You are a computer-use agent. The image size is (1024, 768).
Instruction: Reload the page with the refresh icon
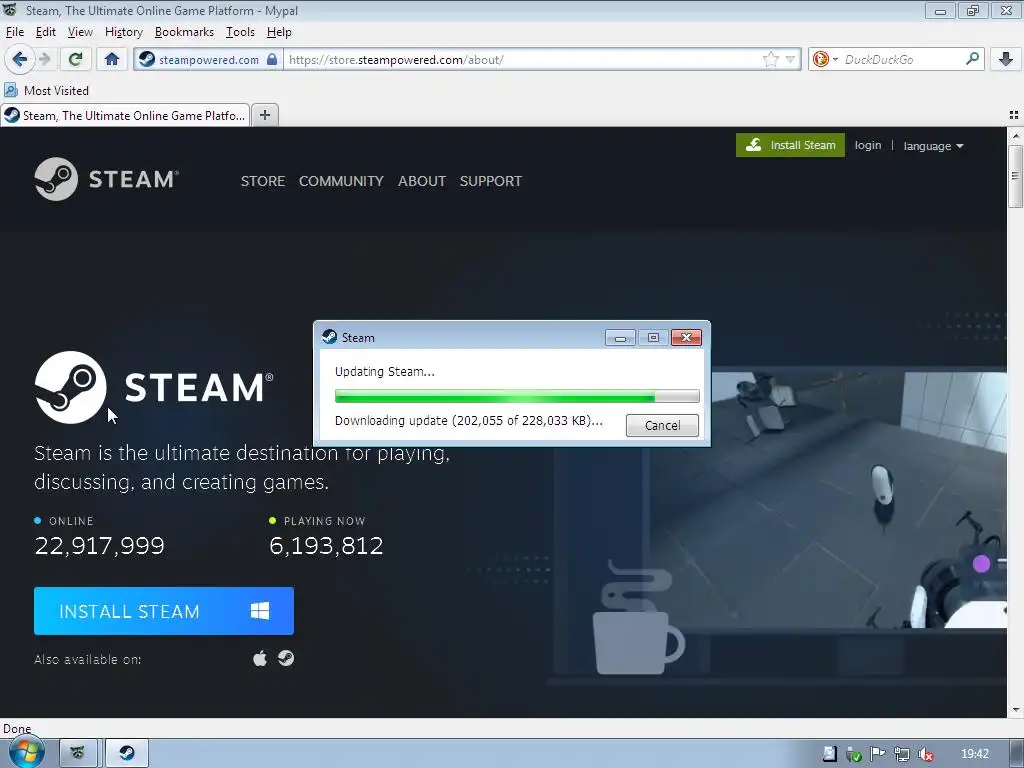(75, 59)
